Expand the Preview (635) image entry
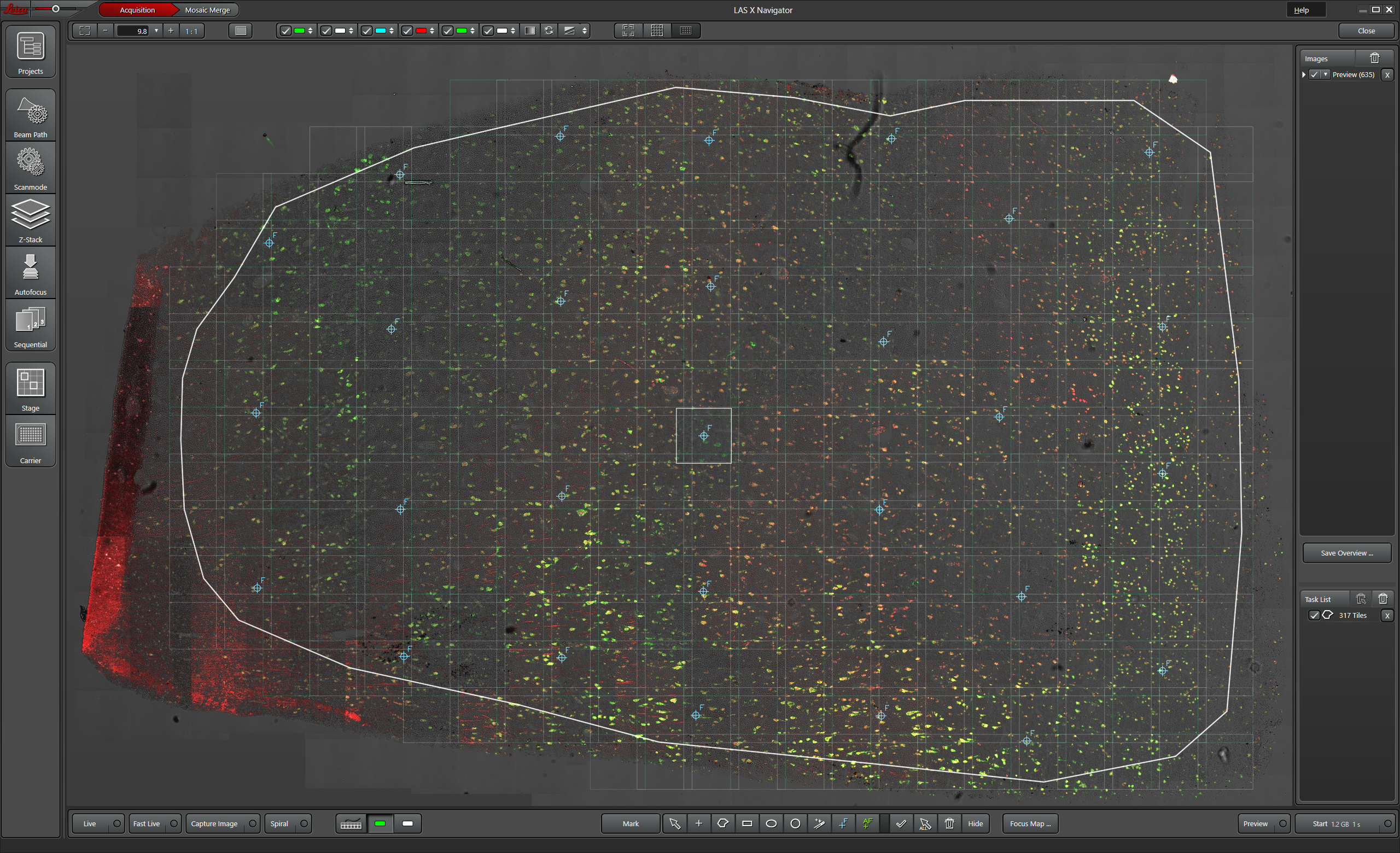This screenshot has width=1400, height=853. click(1304, 74)
